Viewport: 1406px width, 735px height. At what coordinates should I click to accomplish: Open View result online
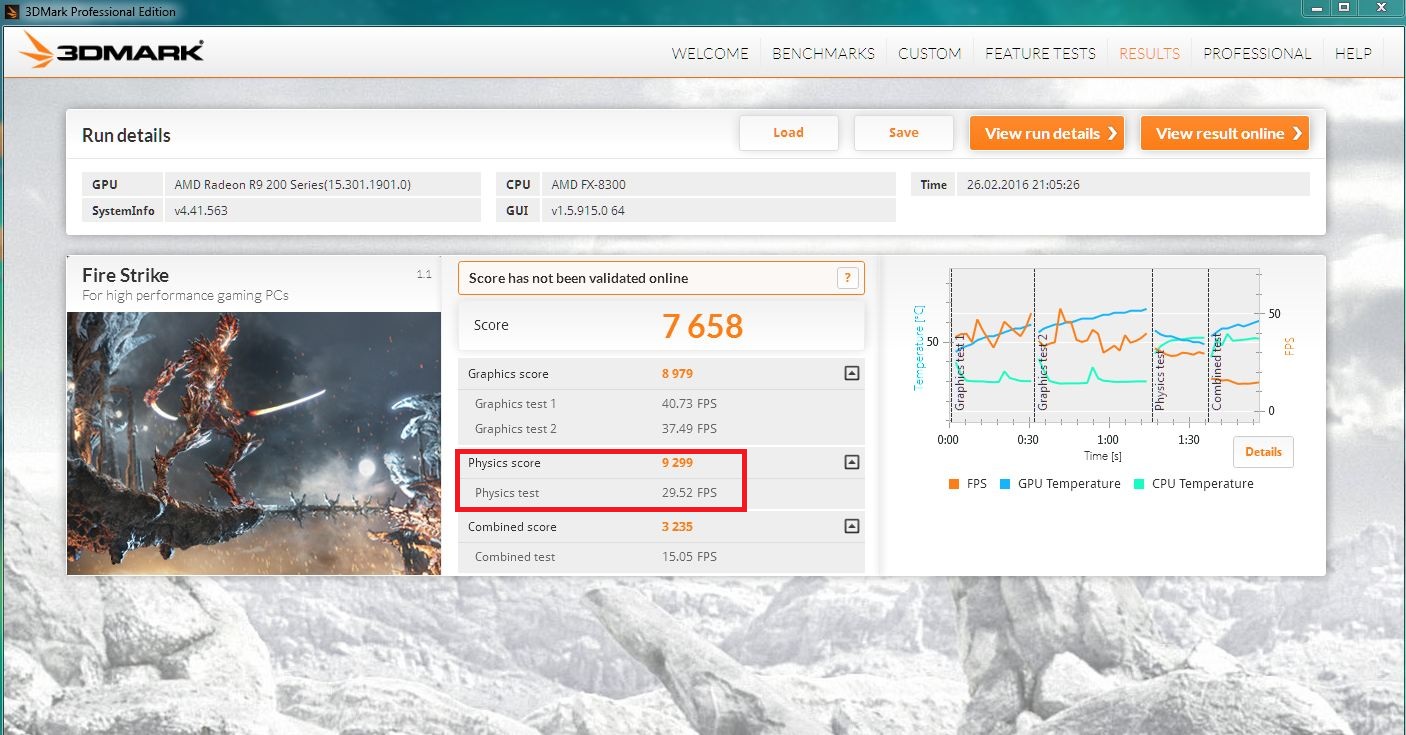point(1225,133)
